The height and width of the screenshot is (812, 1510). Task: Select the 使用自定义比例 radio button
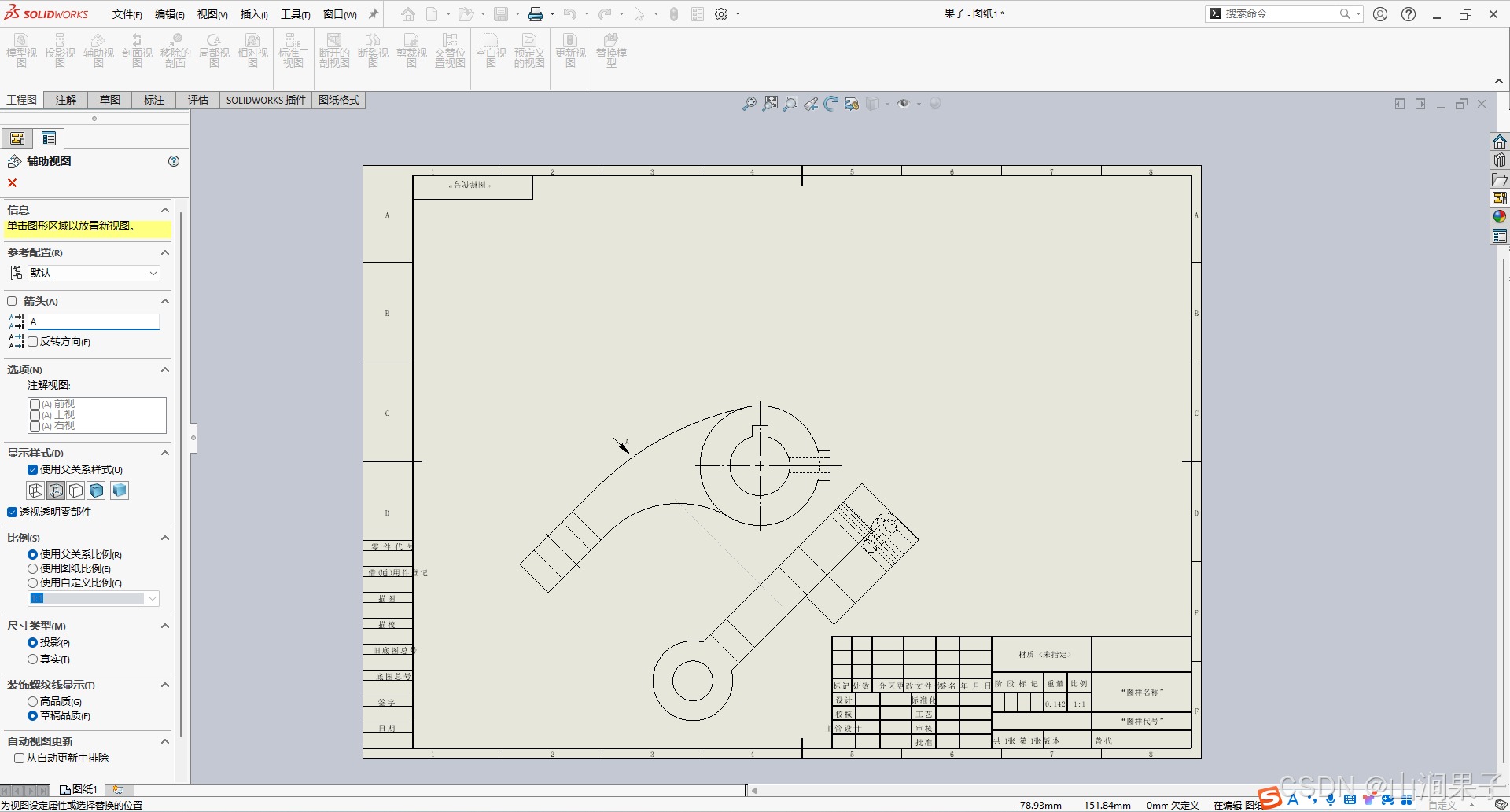coord(32,583)
